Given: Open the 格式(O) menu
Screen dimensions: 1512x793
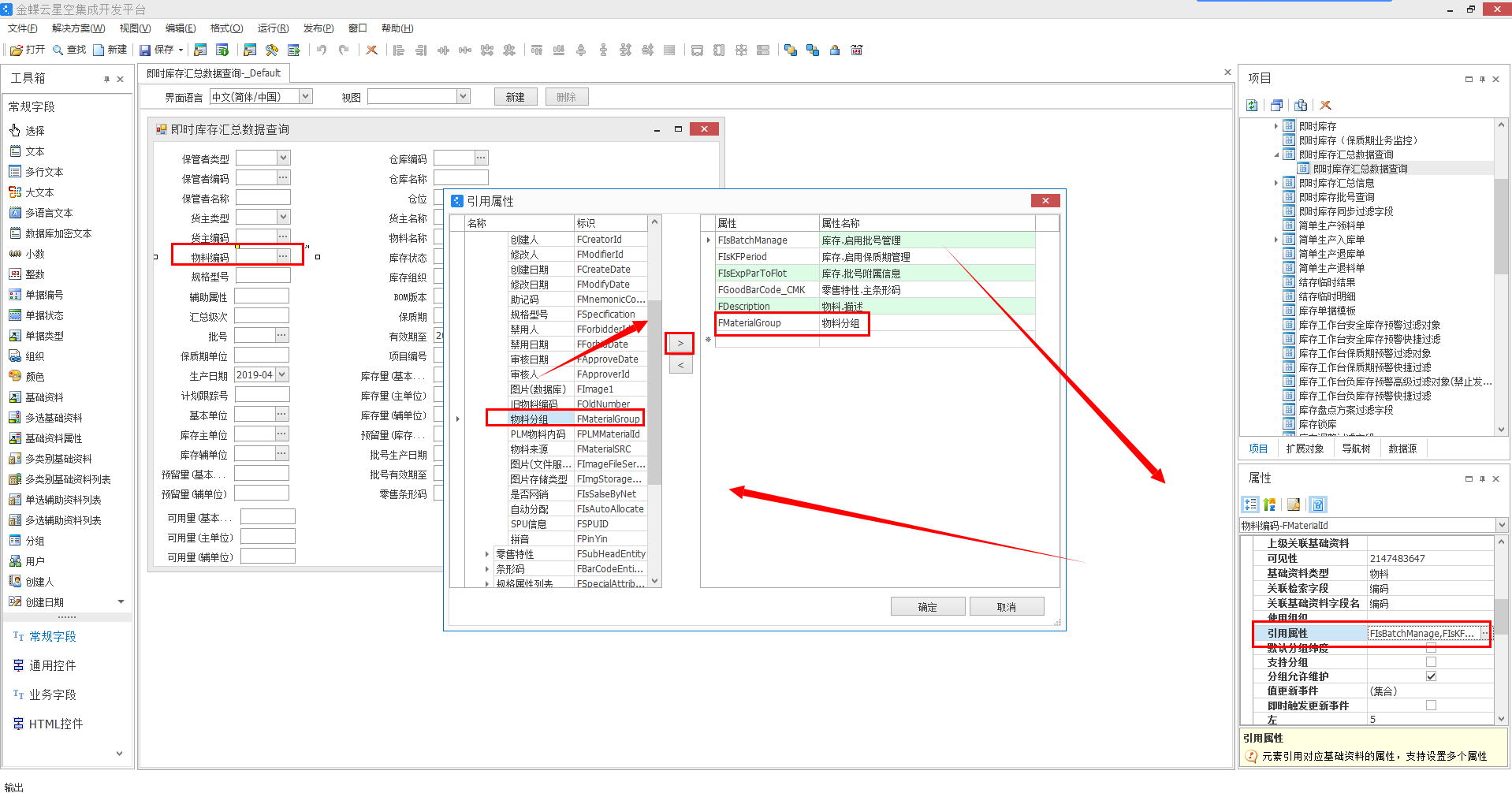Looking at the screenshot, I should (227, 28).
